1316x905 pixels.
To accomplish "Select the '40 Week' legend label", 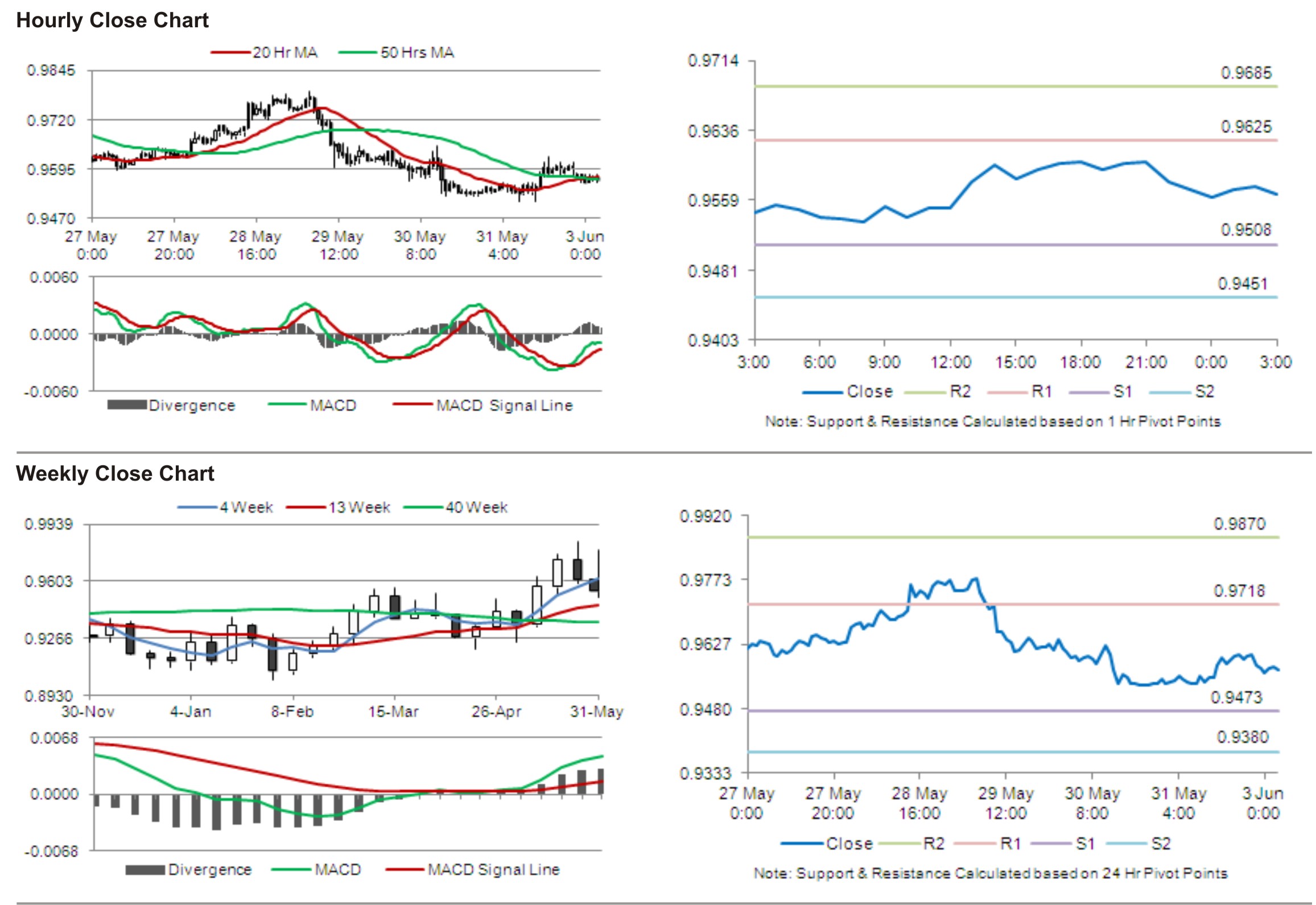I will [476, 507].
